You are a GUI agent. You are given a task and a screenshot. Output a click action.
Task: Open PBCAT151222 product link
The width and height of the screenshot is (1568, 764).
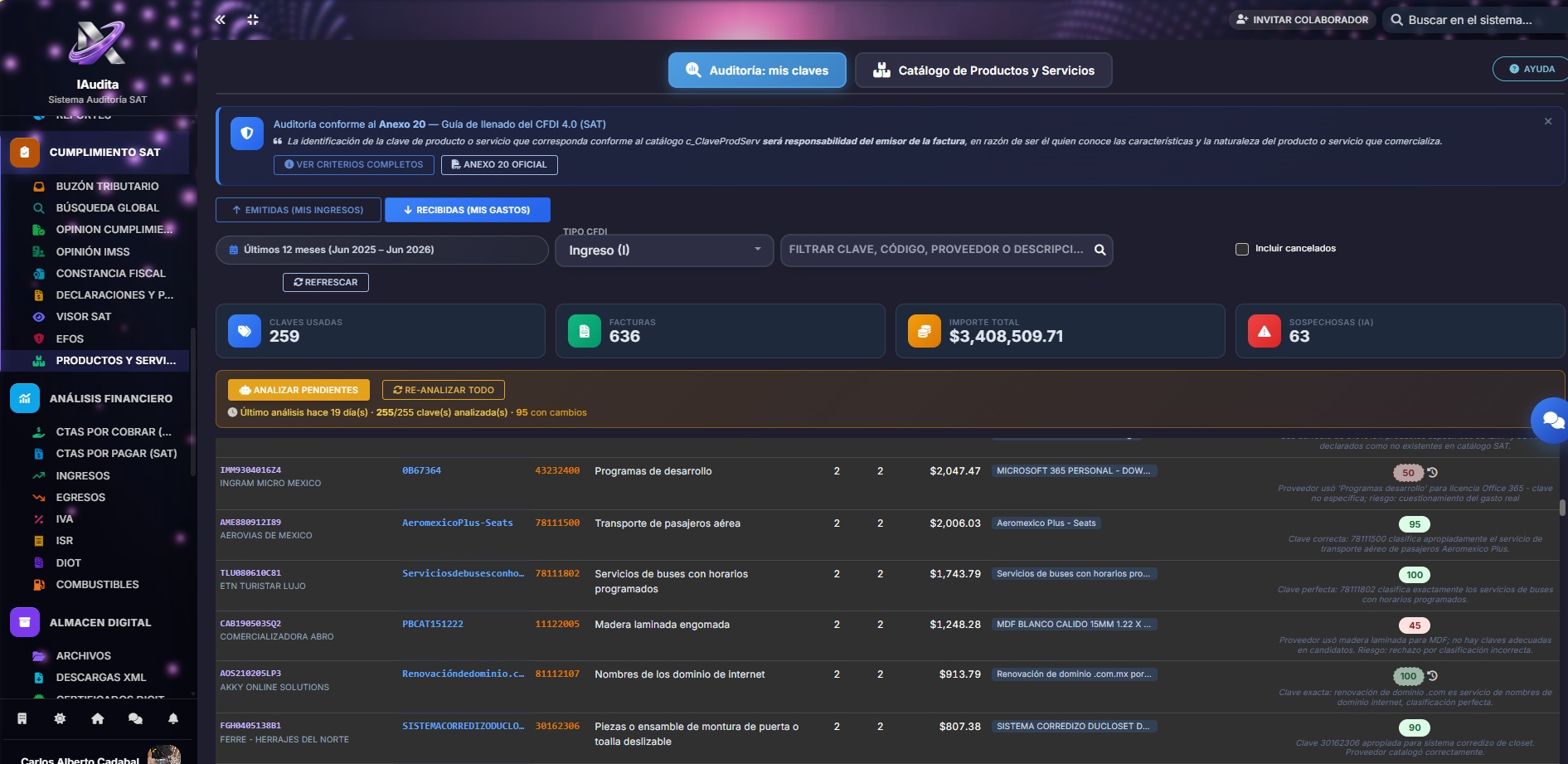click(433, 624)
